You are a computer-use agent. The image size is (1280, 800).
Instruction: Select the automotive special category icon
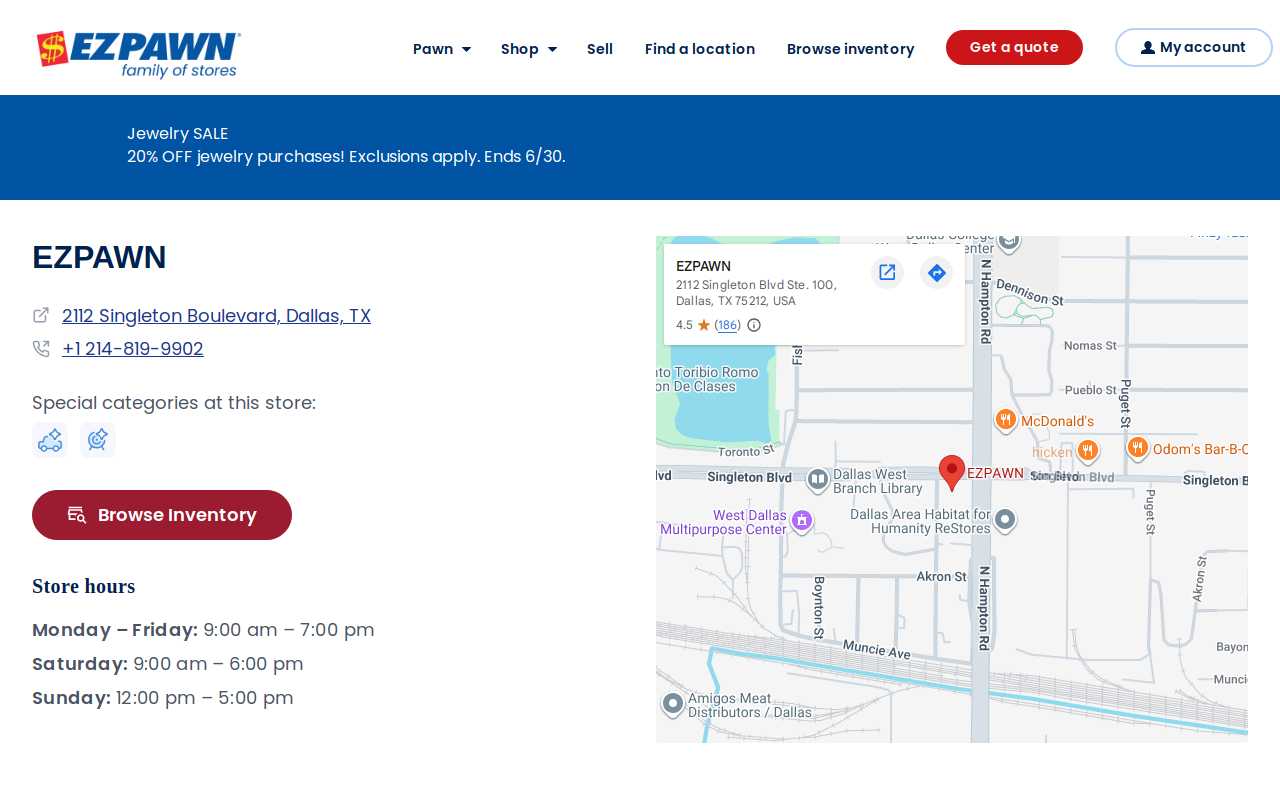point(50,440)
